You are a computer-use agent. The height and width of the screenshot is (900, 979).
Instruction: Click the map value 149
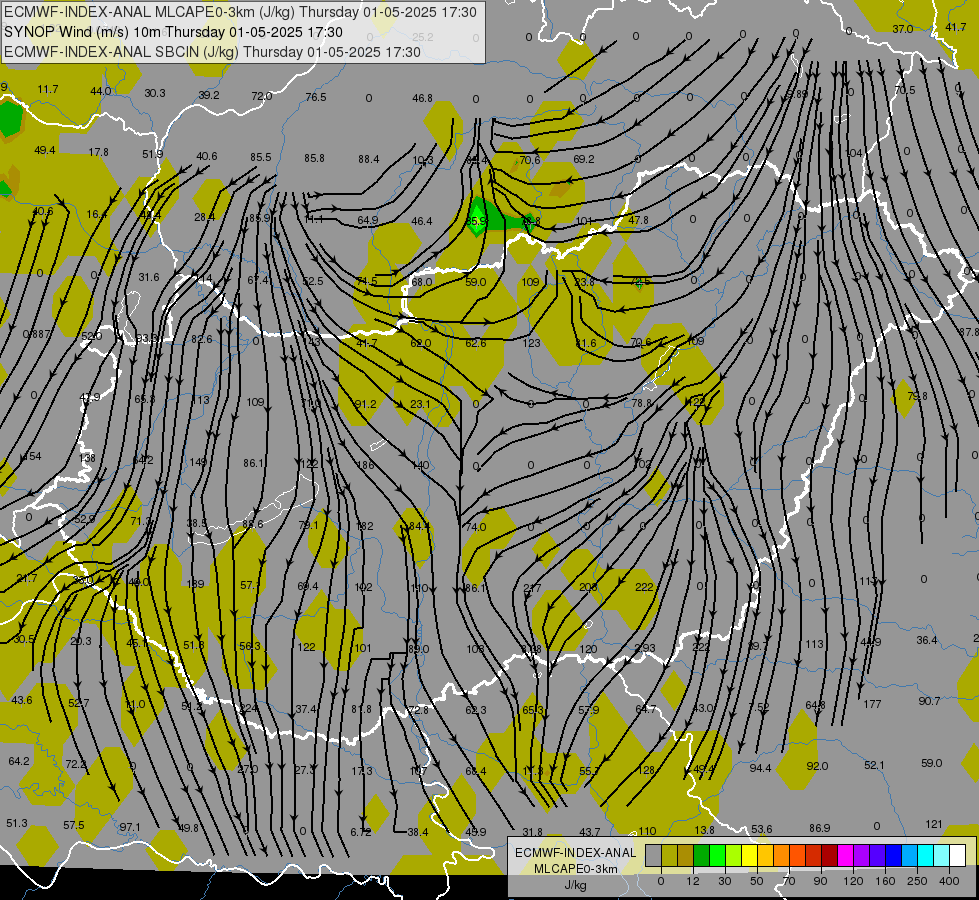pos(198,462)
